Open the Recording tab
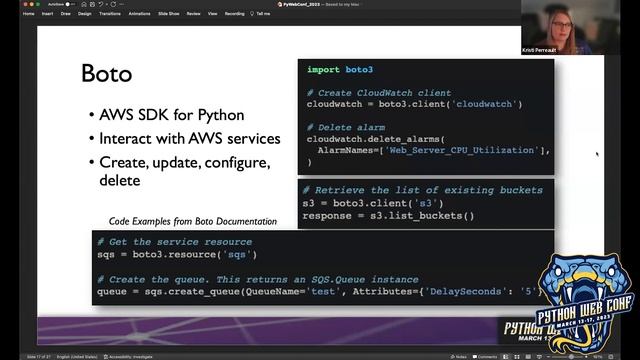 point(234,14)
